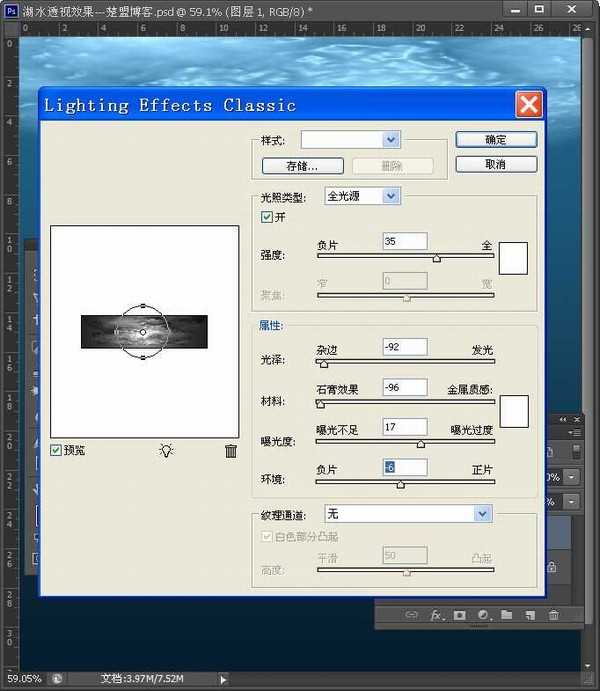Image resolution: width=600 pixels, height=691 pixels.
Task: Click the 取消 cancel button
Action: (496, 164)
